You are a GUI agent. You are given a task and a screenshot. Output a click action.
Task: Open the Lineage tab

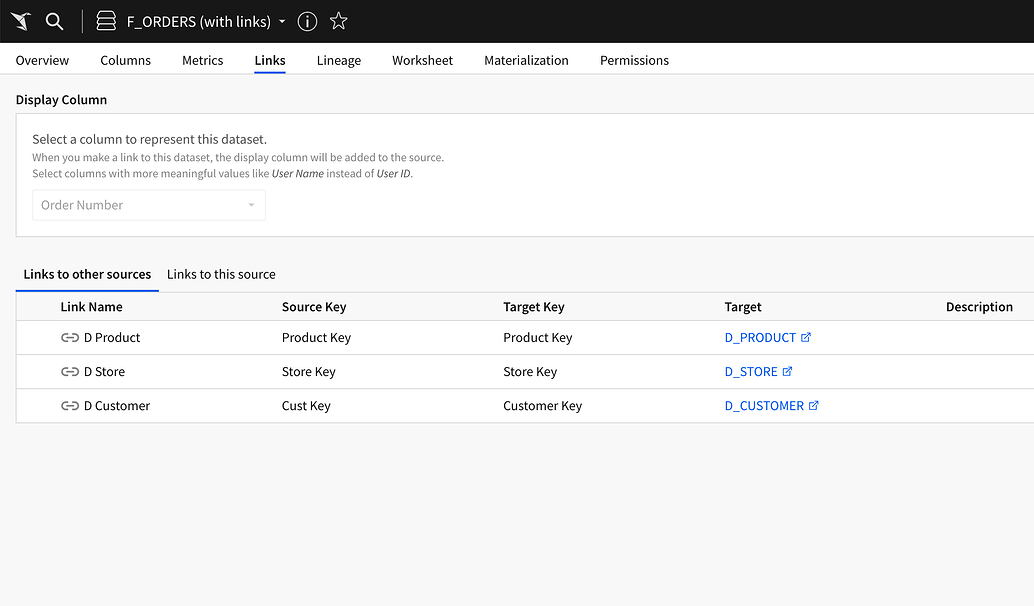[x=338, y=60]
